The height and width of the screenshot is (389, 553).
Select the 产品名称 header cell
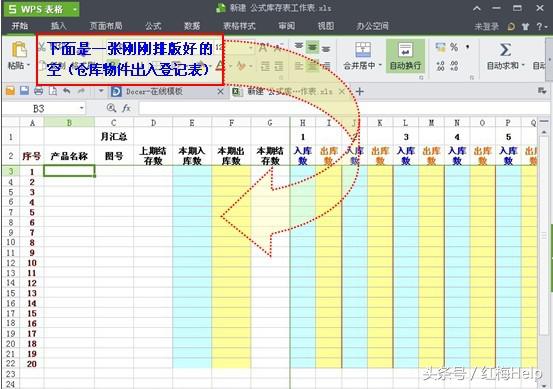(69, 156)
